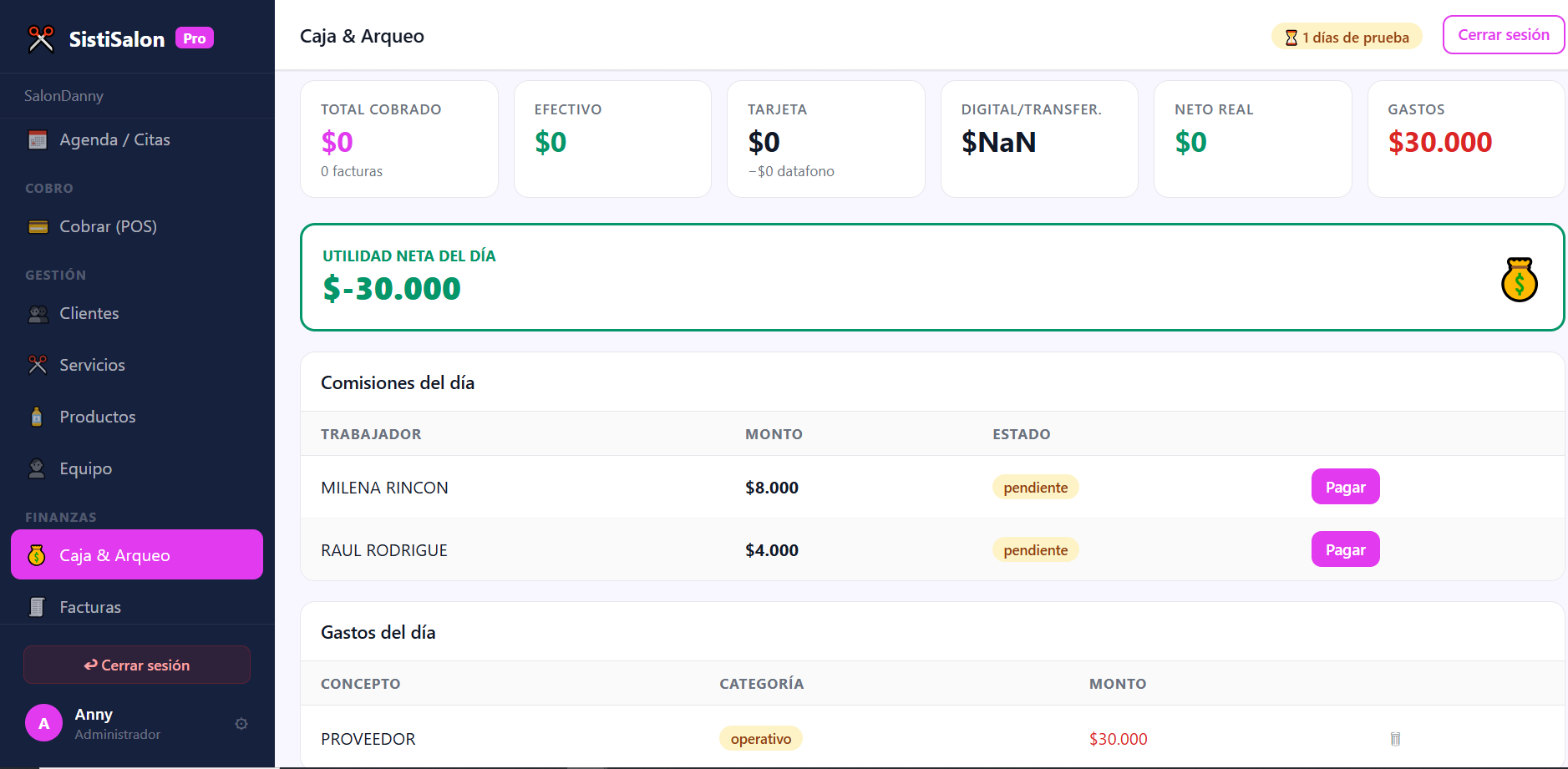This screenshot has width=1568, height=769.
Task: Pay MILENA RINCON's commission
Action: [x=1345, y=487]
